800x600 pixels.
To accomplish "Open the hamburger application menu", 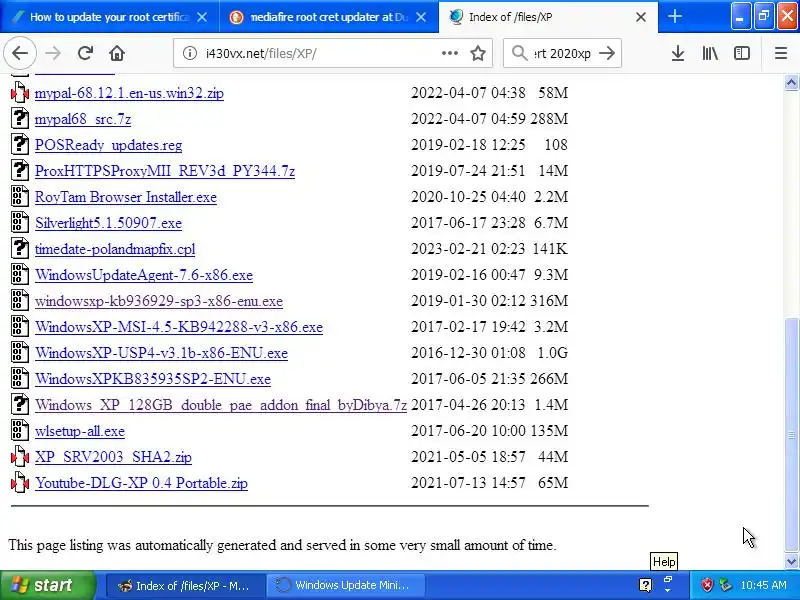I will coord(781,53).
